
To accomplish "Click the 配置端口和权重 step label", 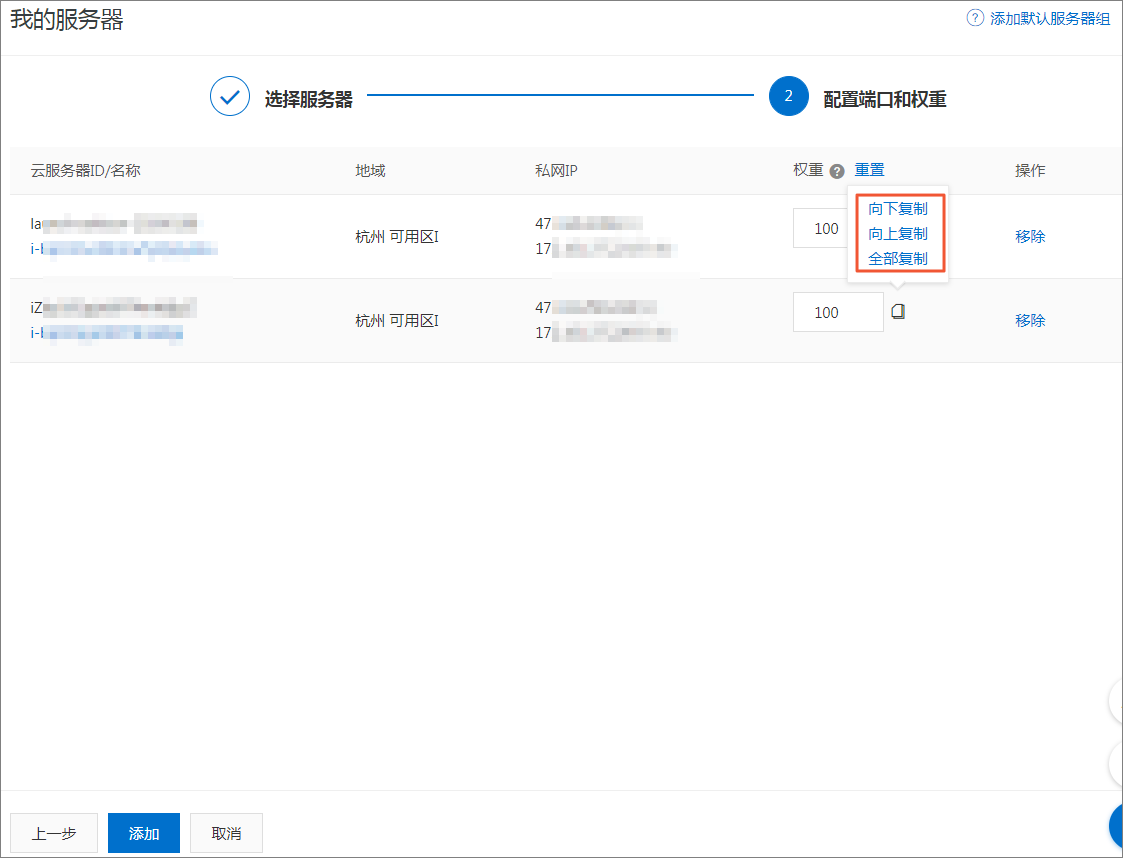I will coord(885,99).
